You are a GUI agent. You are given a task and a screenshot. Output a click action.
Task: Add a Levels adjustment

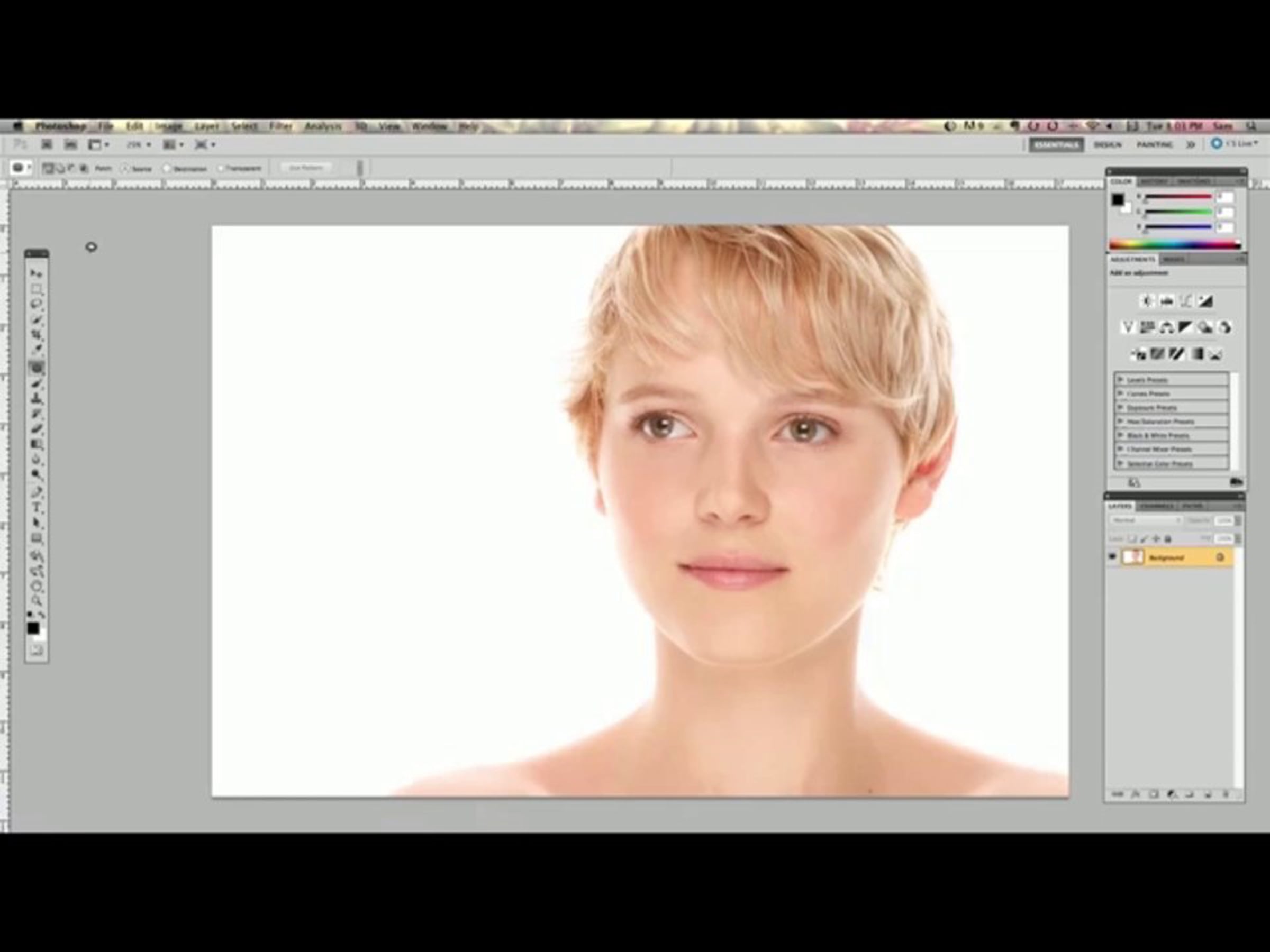[x=1167, y=301]
